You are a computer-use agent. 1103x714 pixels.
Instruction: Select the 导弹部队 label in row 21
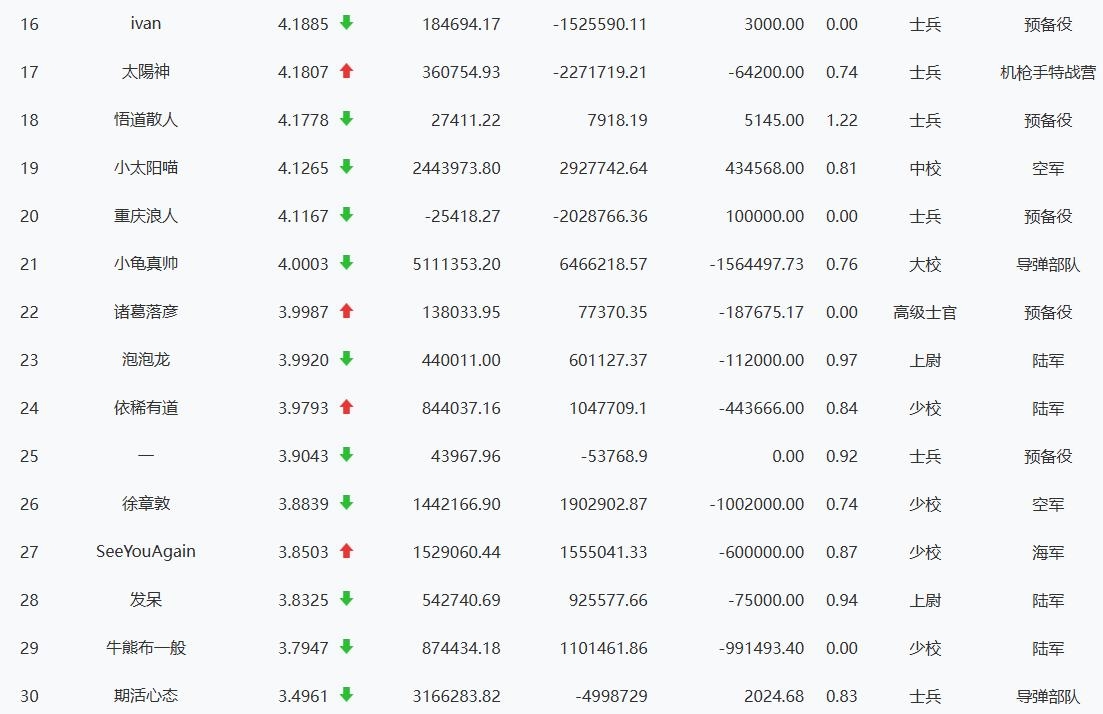tap(1047, 264)
